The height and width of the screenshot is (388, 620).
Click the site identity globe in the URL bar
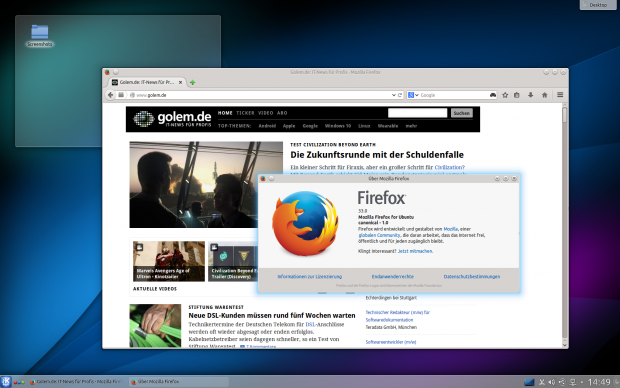tap(132, 95)
